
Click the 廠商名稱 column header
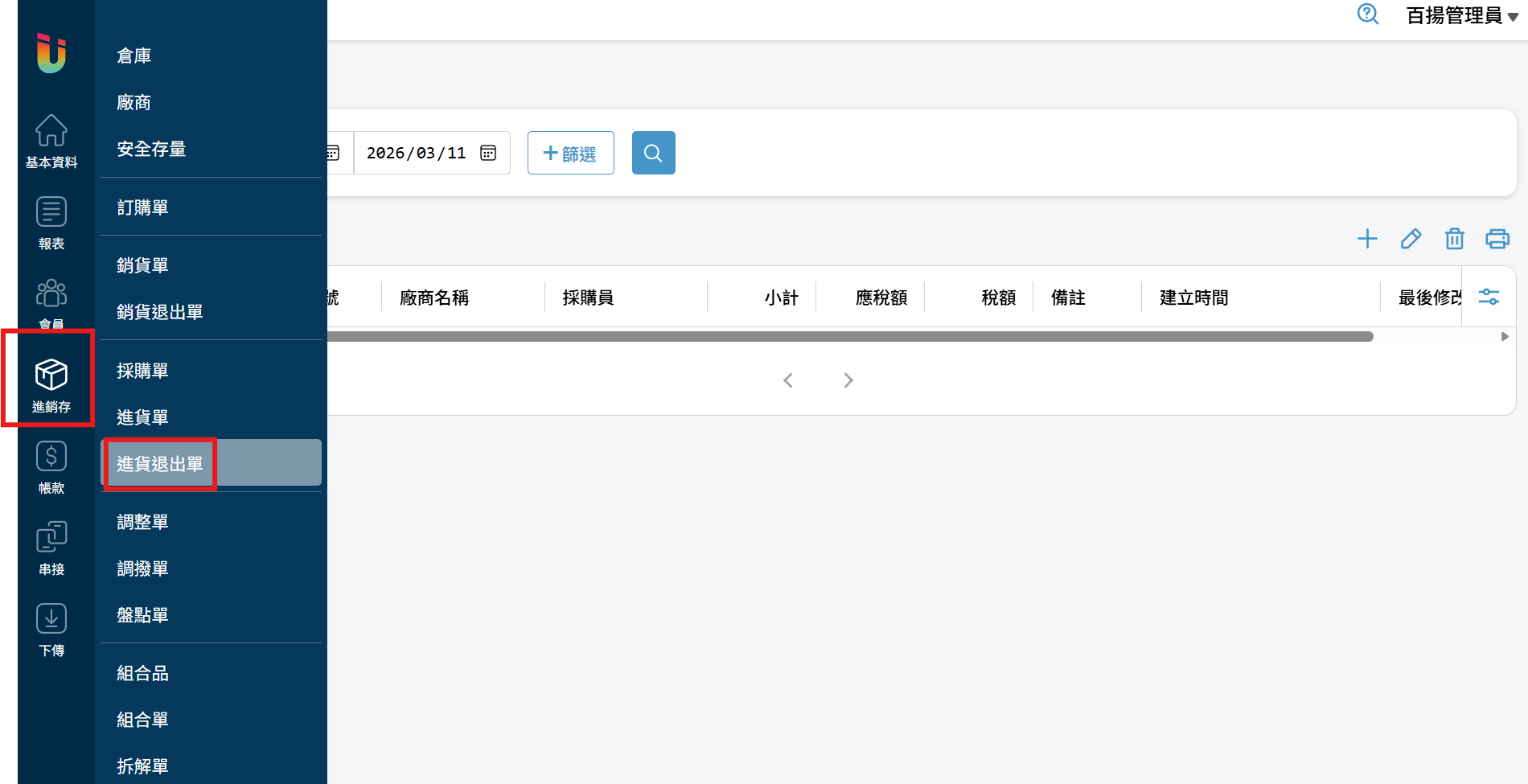pos(434,298)
